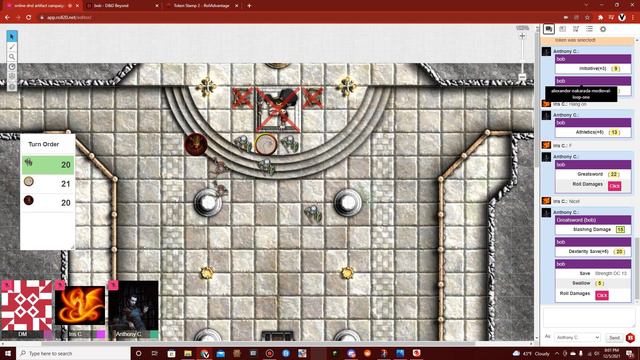Select the dark red demon token on map
Image resolution: width=640 pixels, height=360 pixels.
click(x=196, y=144)
